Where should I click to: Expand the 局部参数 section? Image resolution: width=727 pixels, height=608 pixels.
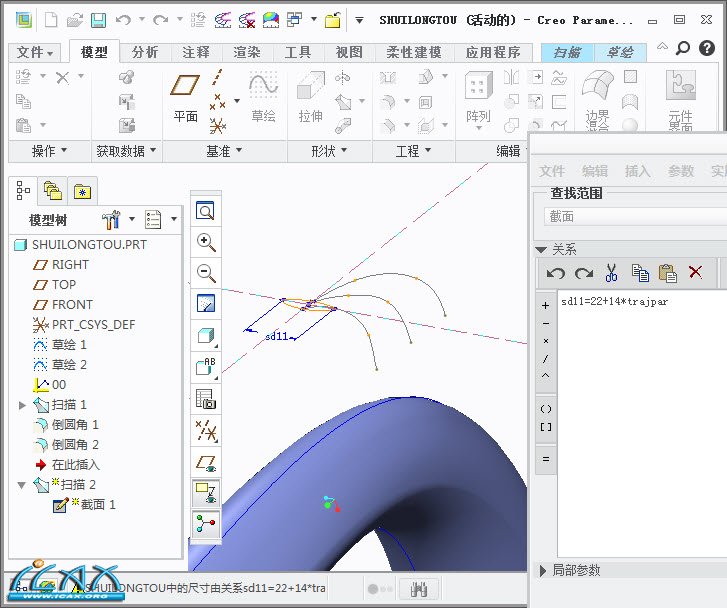(543, 570)
